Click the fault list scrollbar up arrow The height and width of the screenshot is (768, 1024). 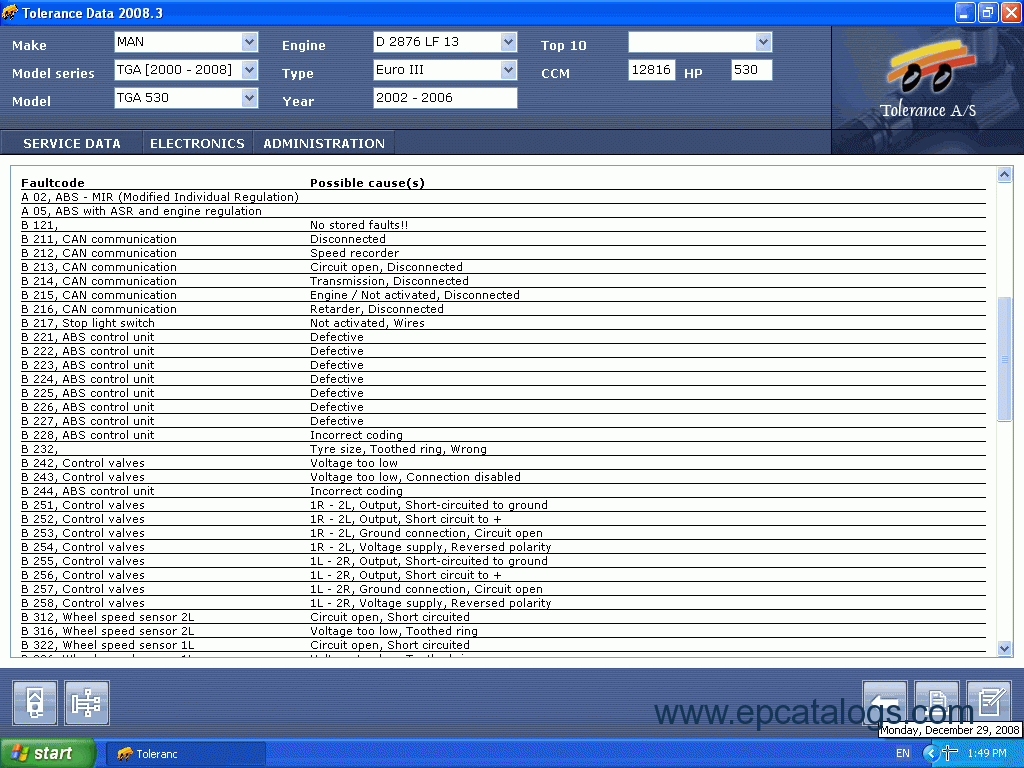[1004, 174]
